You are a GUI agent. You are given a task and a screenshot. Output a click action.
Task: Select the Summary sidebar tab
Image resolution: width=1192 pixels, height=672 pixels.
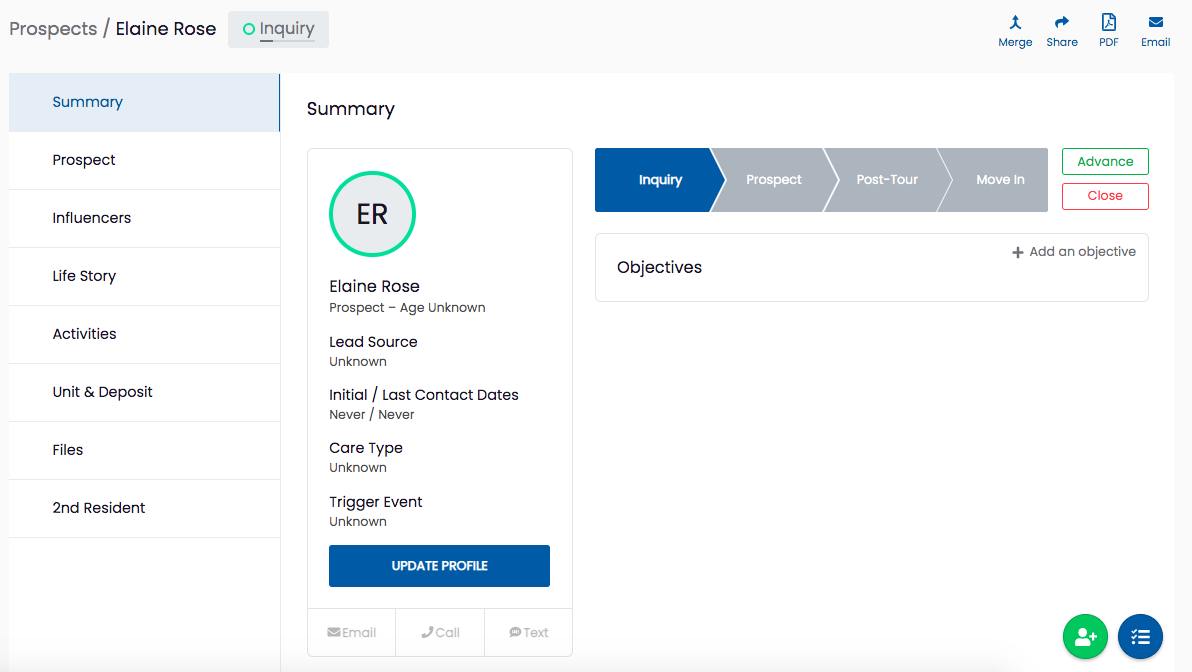(x=144, y=103)
